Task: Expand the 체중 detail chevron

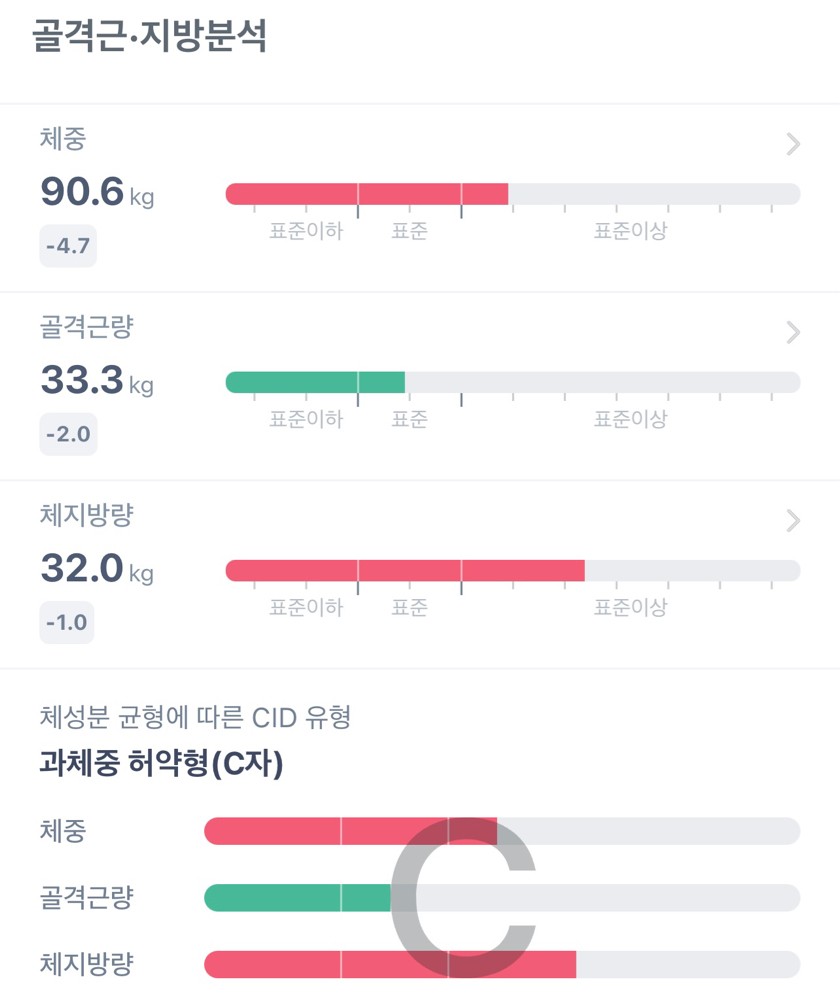Action: (793, 145)
